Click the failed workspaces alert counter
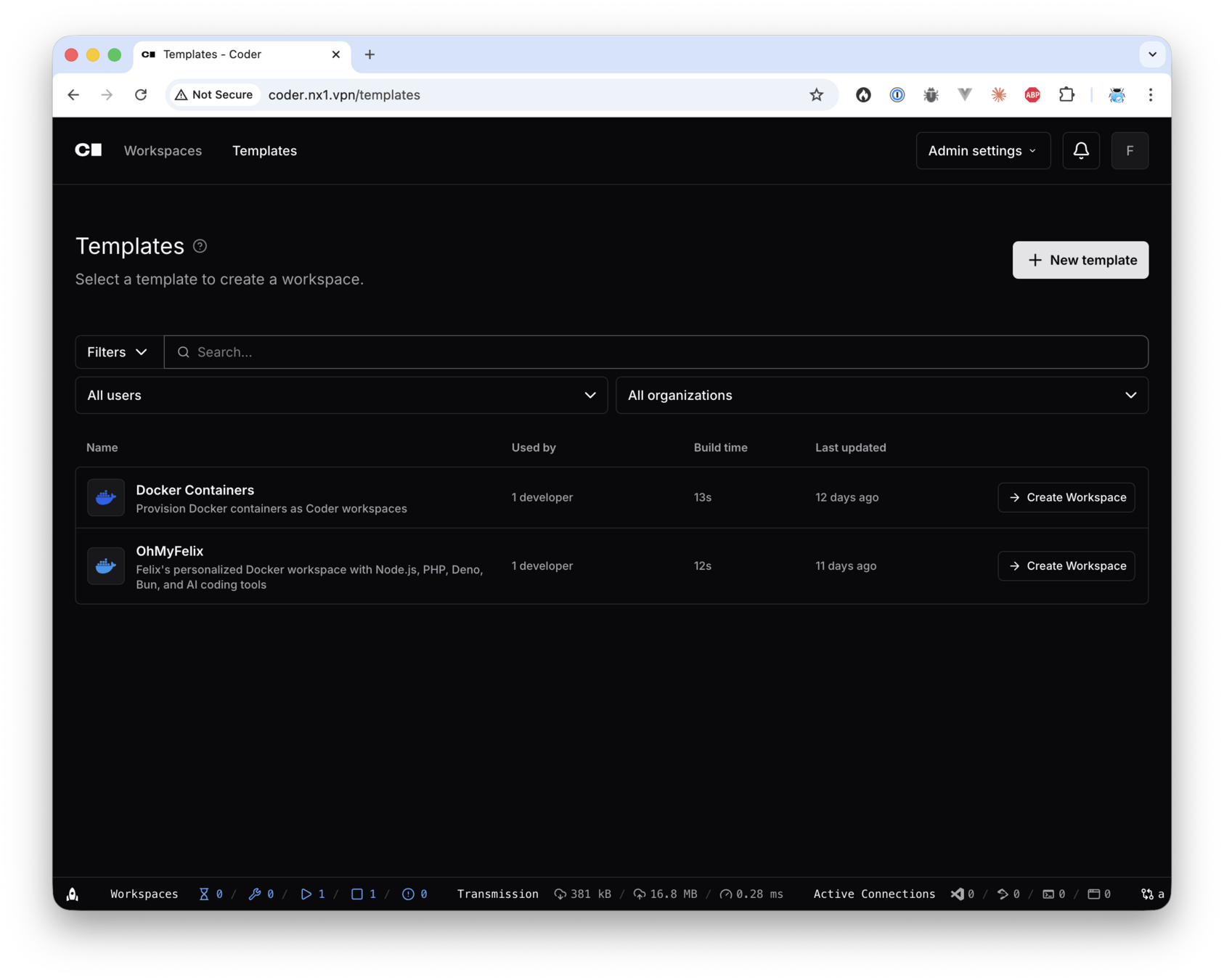1224x980 pixels. pyautogui.click(x=415, y=894)
